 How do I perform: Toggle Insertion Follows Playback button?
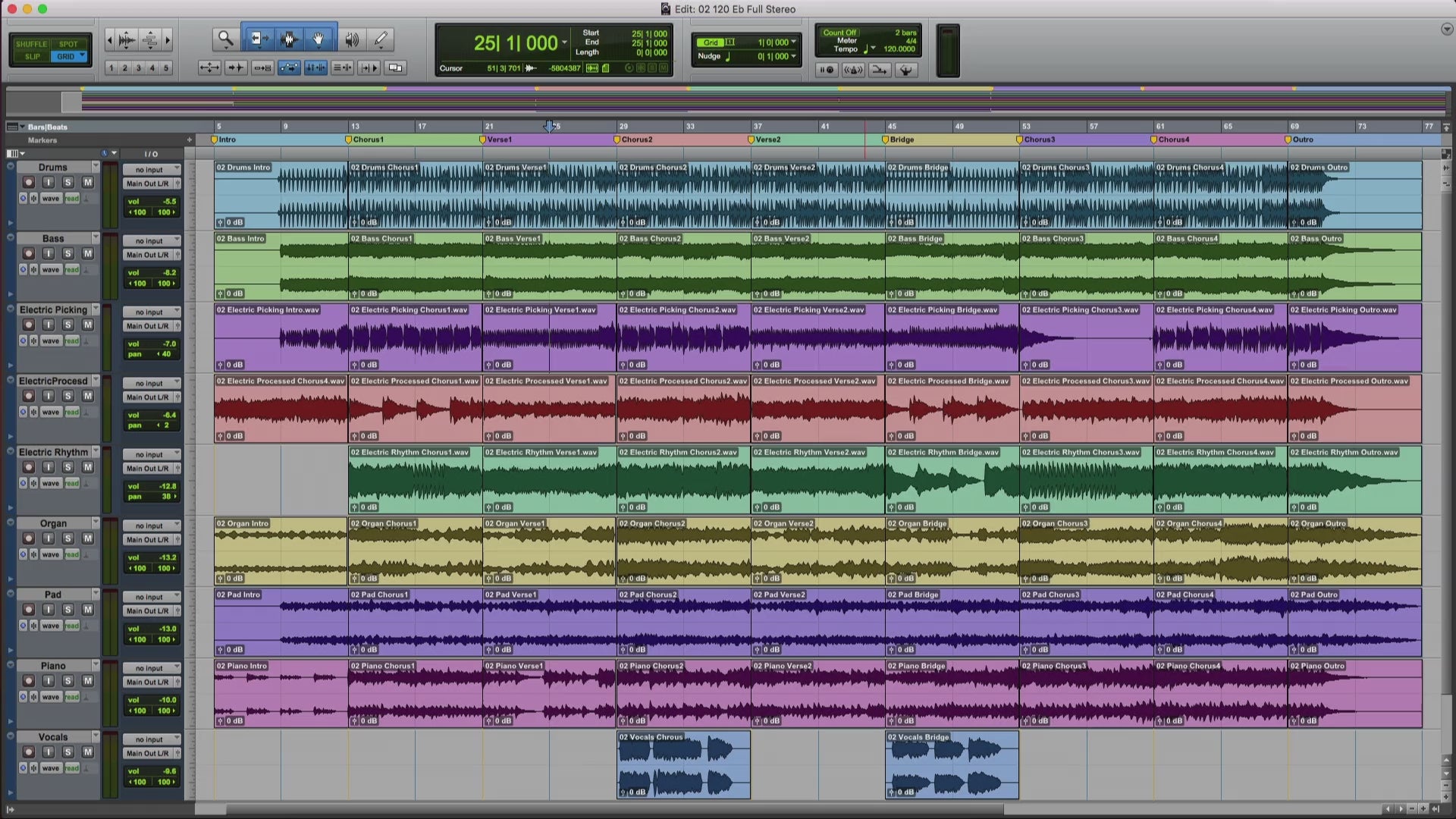pos(369,67)
